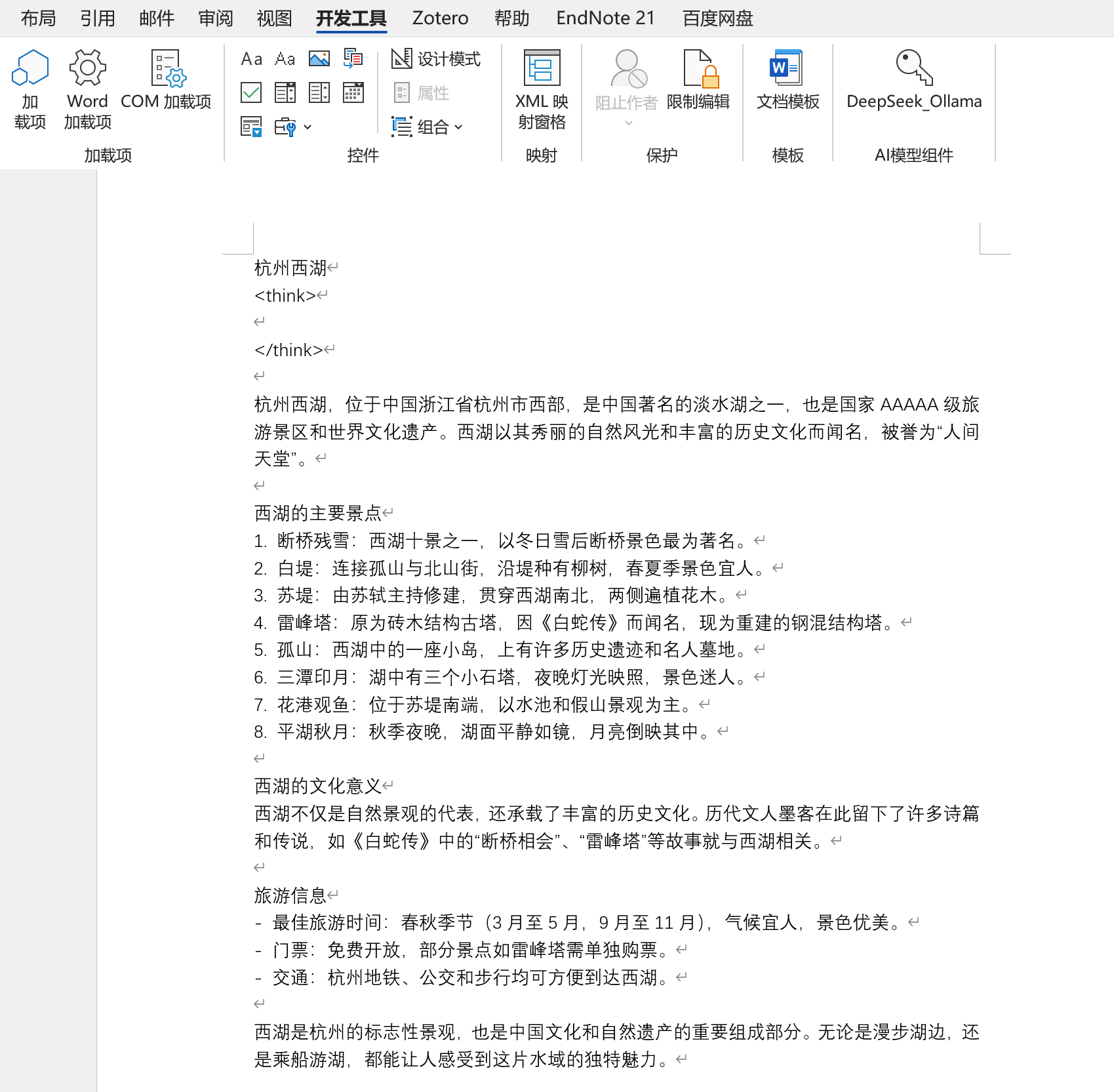Insert building block gallery content control
Viewport: 1114px width, 1092px height.
[353, 59]
